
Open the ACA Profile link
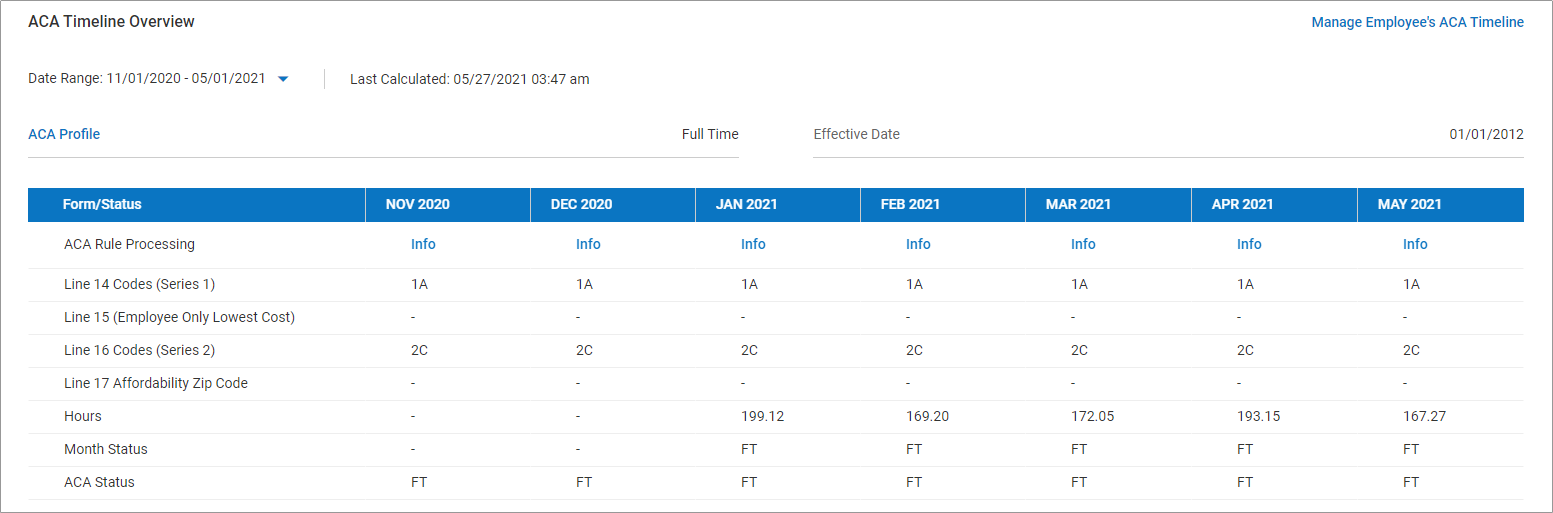click(64, 134)
